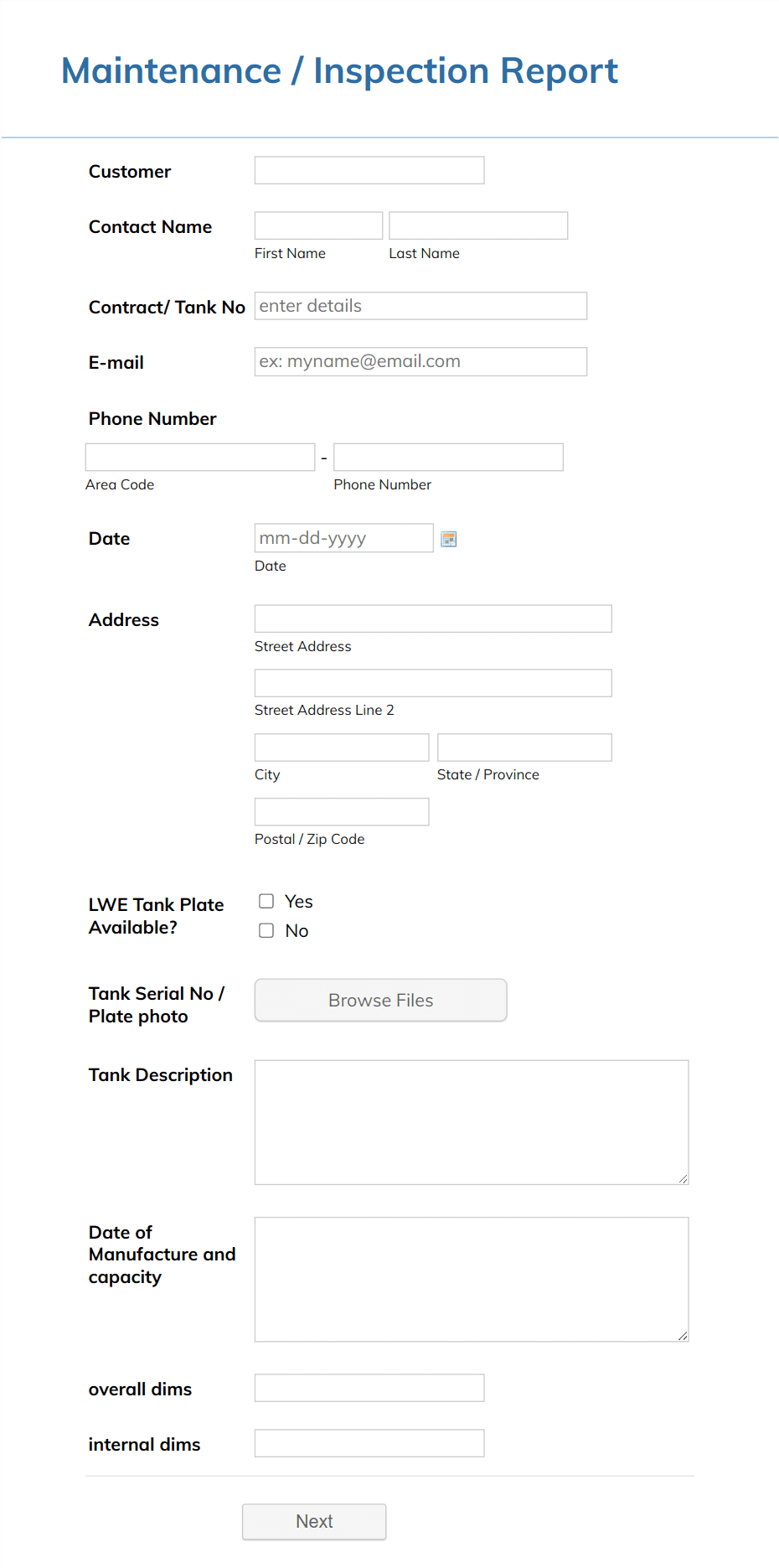Click Browse Files to upload tank plate photo

tap(380, 1000)
